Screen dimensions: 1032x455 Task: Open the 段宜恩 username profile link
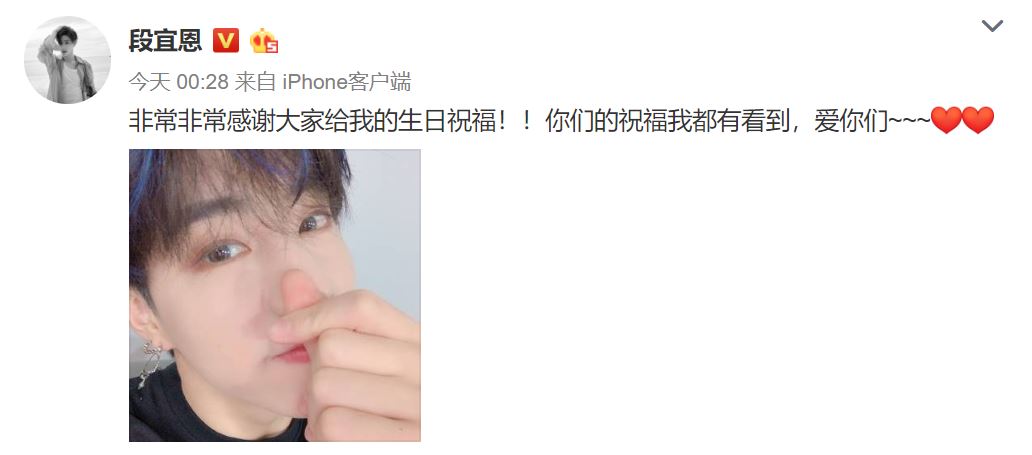point(165,41)
